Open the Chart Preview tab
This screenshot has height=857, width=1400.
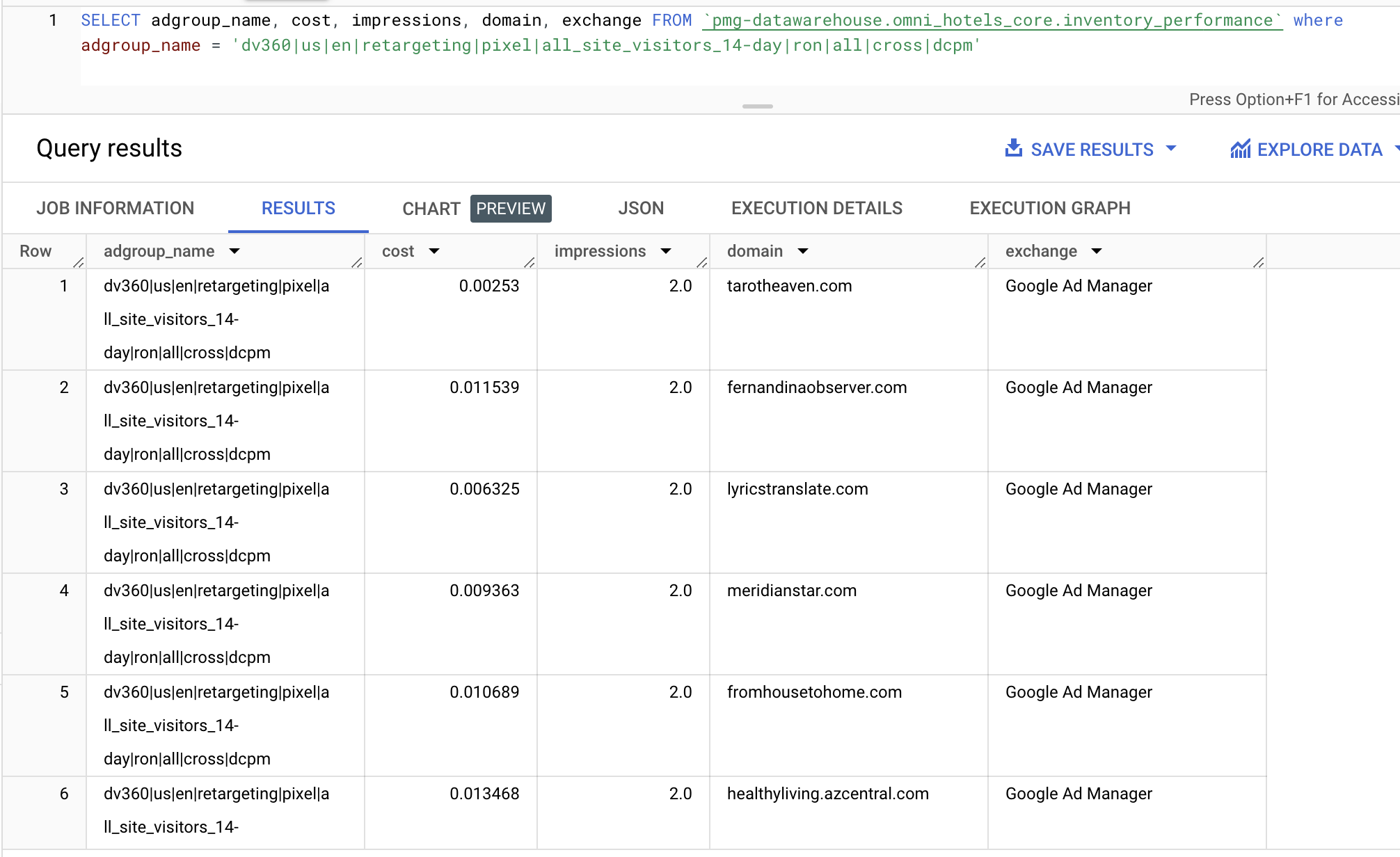pos(476,208)
